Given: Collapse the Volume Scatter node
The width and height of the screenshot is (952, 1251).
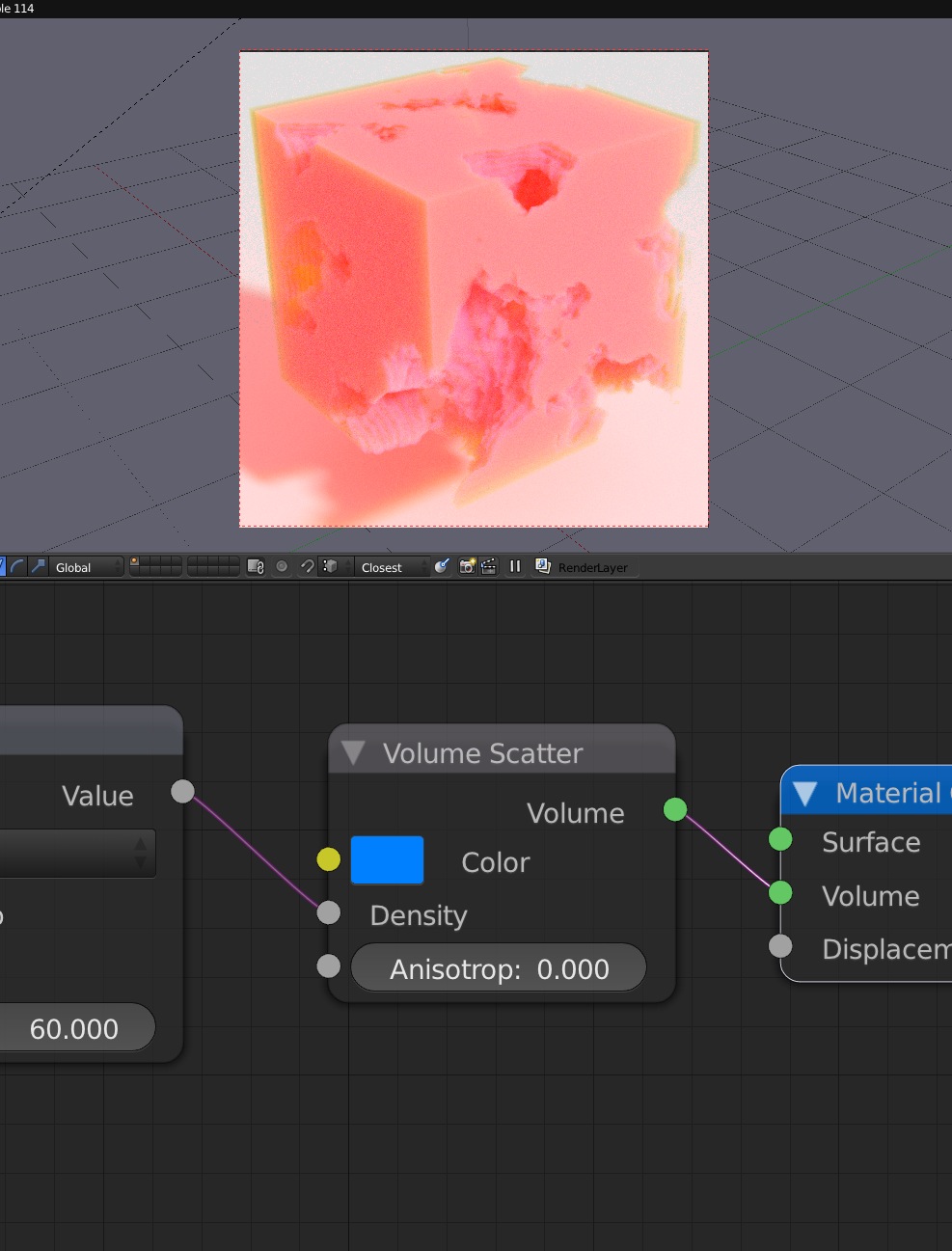Looking at the screenshot, I should coord(353,752).
